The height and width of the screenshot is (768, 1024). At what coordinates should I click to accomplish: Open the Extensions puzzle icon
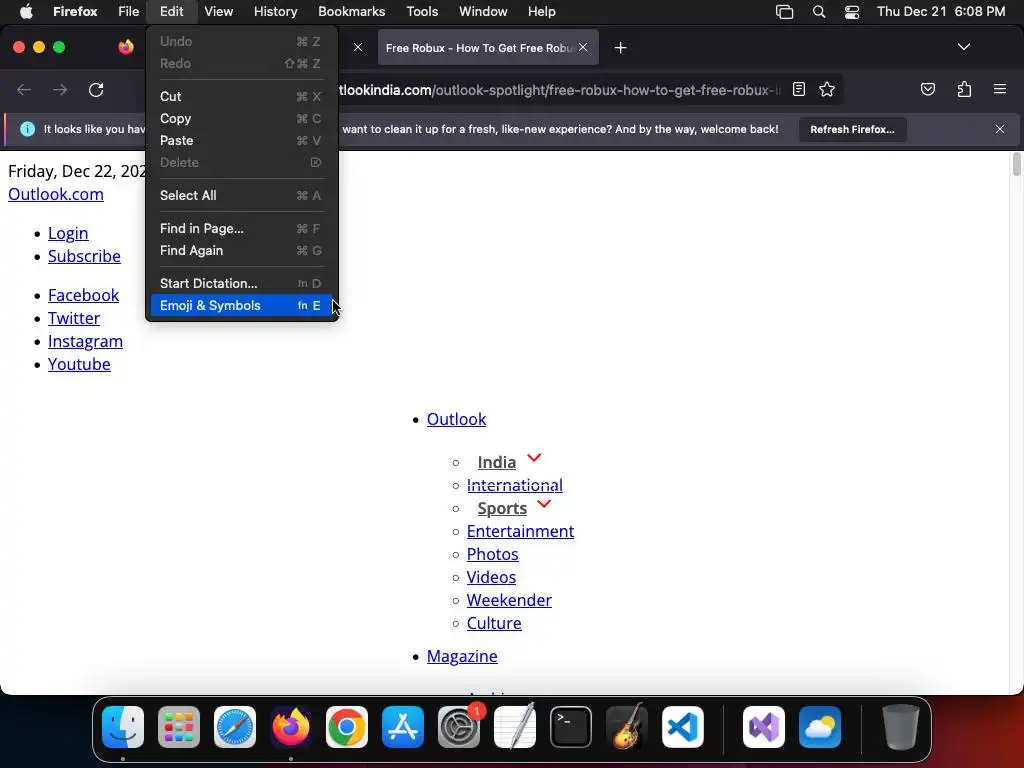pos(964,89)
